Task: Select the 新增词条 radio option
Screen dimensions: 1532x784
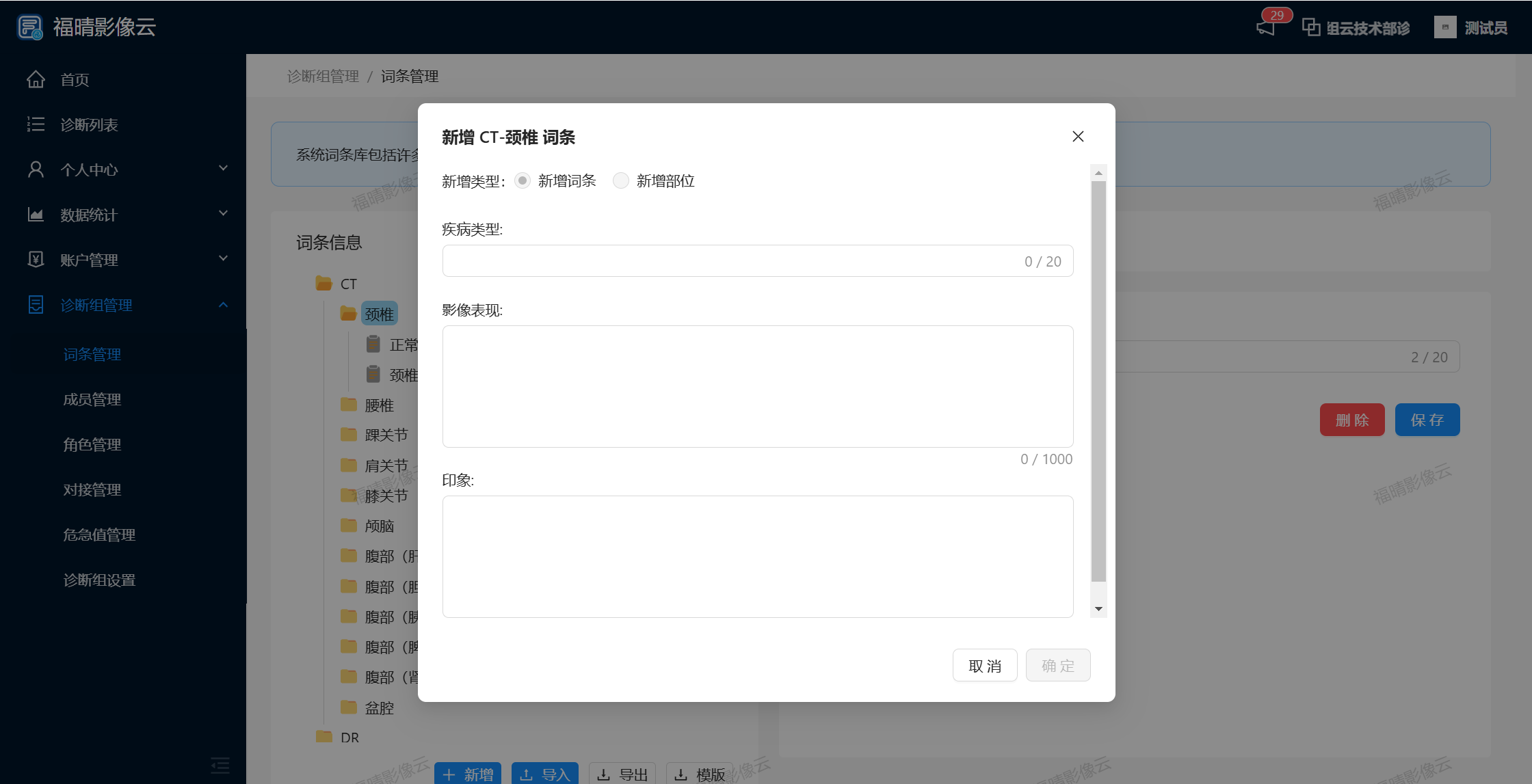Action: tap(523, 180)
